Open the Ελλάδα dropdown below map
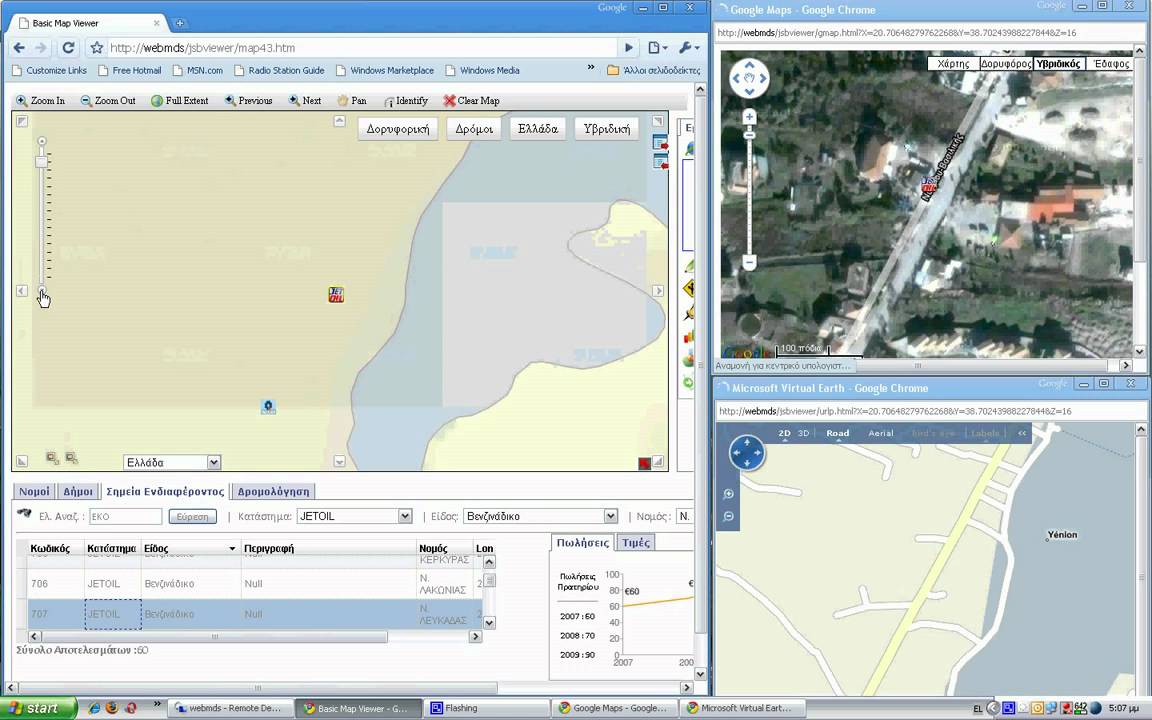Screen dimensions: 1152x720 [172, 462]
